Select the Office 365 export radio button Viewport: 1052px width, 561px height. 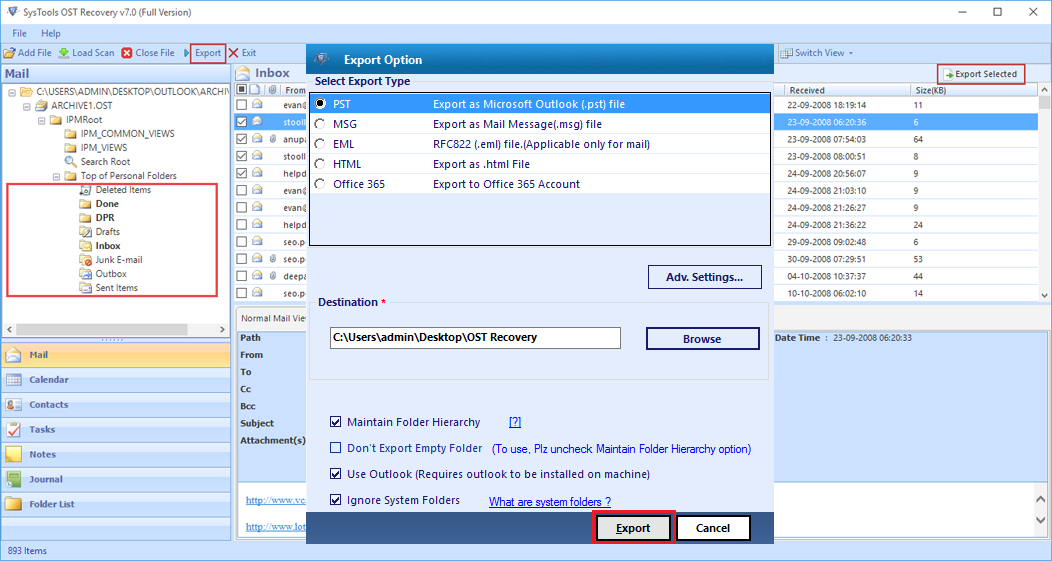[x=321, y=184]
